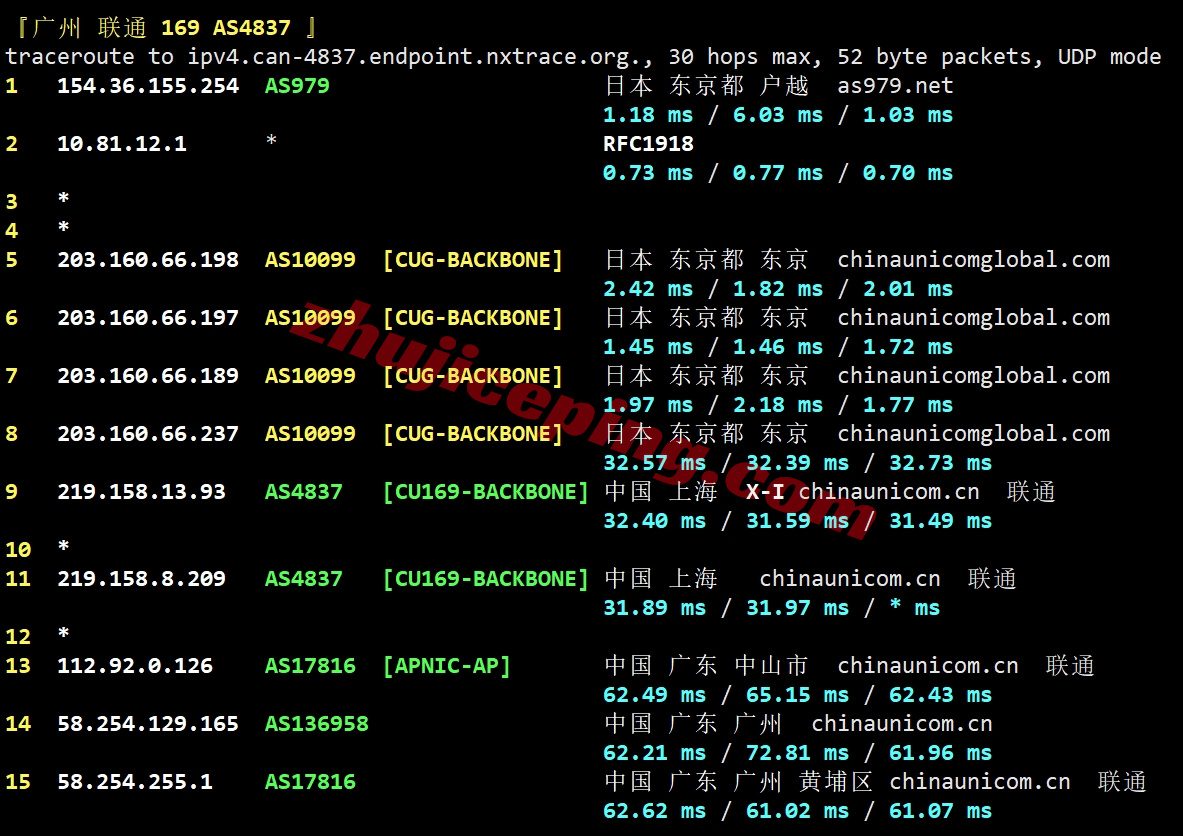Click [CUG-BACKBONE] tag on hop 5
Screen dimensions: 1183x836
pyautogui.click(x=473, y=260)
